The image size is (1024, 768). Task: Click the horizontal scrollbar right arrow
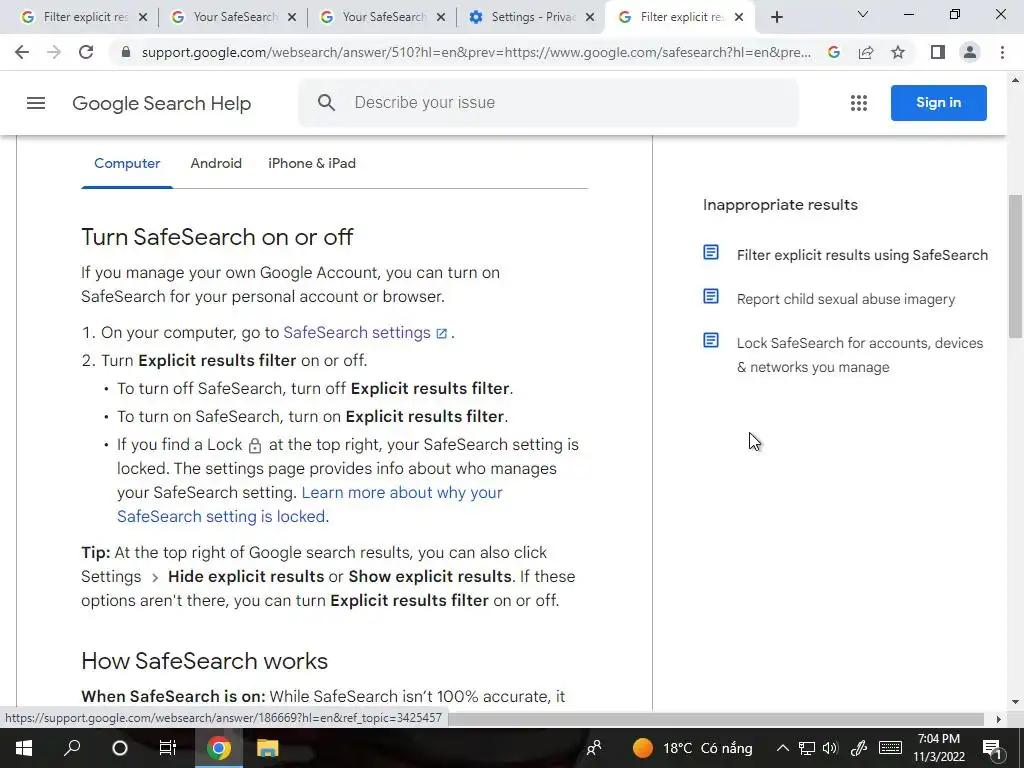pyautogui.click(x=998, y=719)
